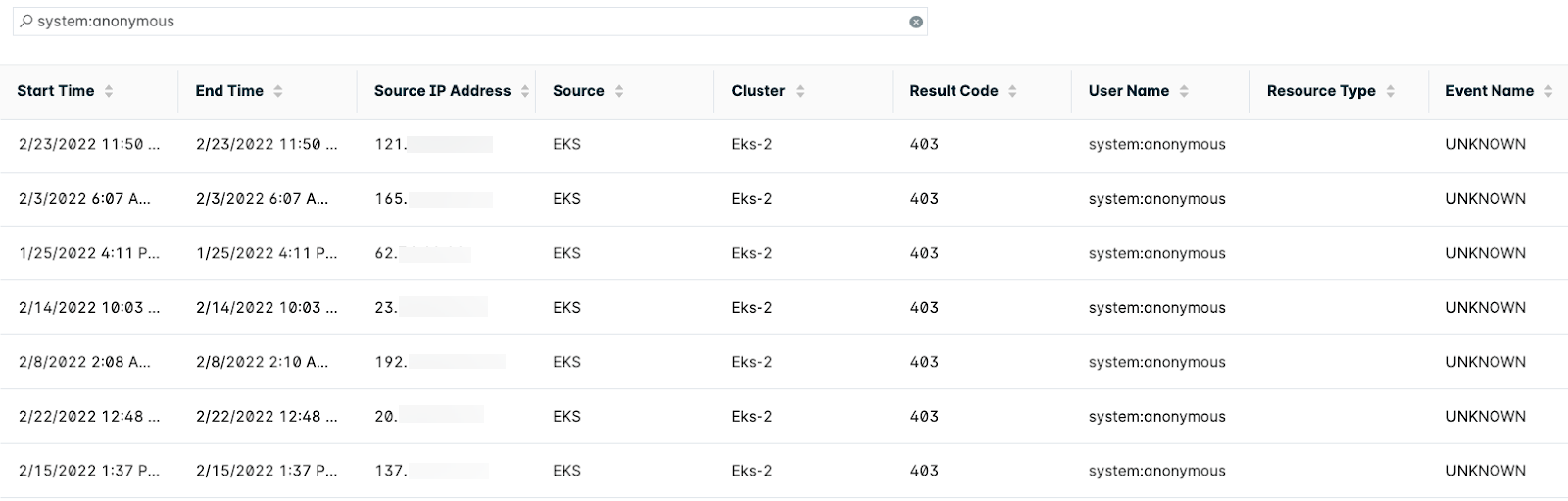Sort by the Result Code arrows
This screenshot has width=1568, height=501.
click(x=1012, y=91)
